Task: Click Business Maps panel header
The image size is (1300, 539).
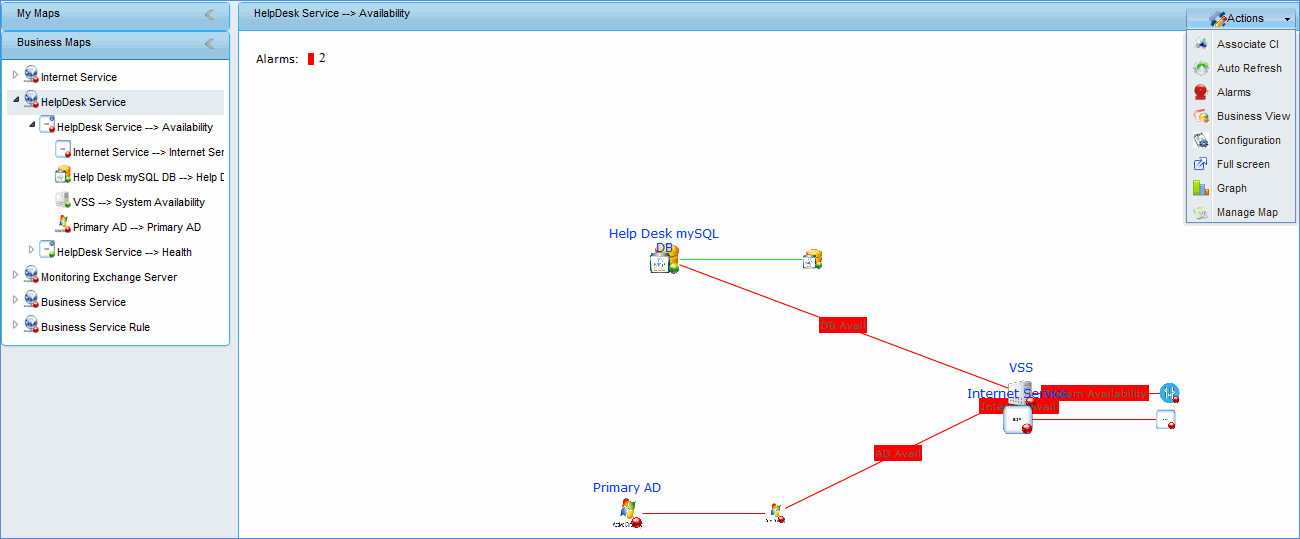Action: click(116, 44)
